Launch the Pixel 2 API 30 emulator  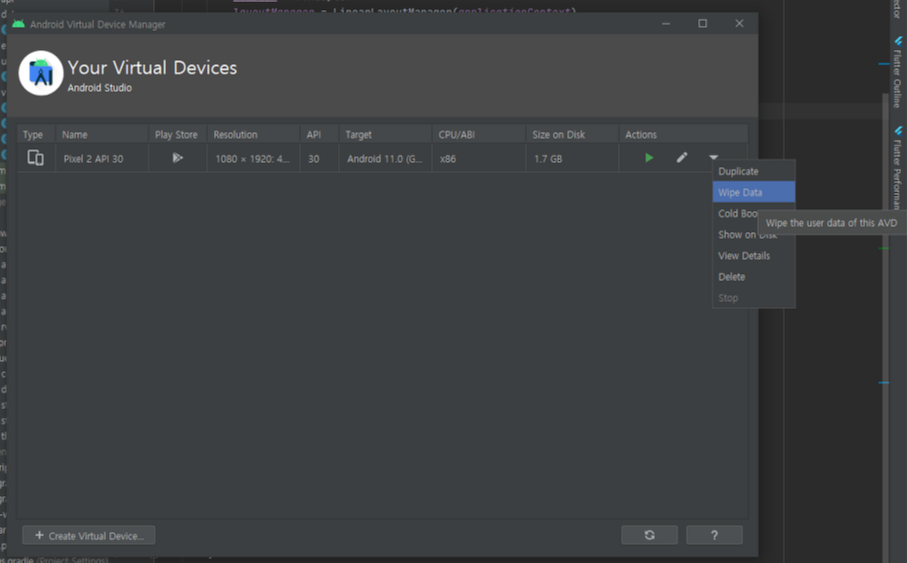(x=649, y=157)
